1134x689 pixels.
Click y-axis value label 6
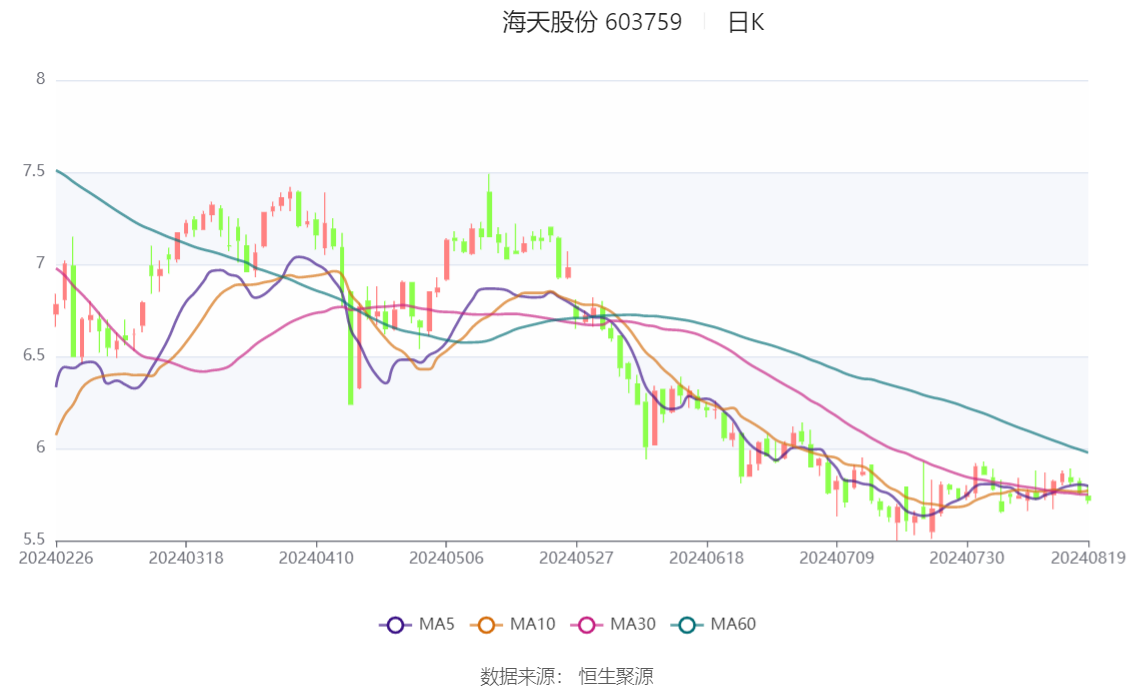click(40, 448)
